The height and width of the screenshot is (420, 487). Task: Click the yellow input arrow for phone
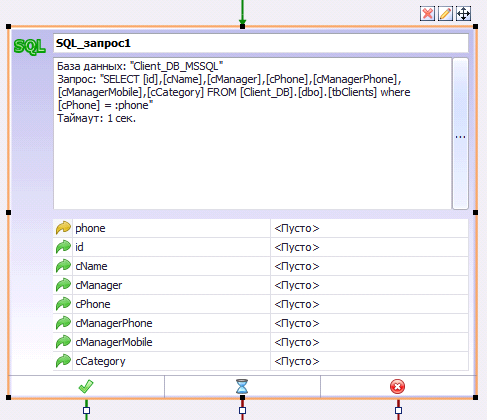tap(63, 228)
